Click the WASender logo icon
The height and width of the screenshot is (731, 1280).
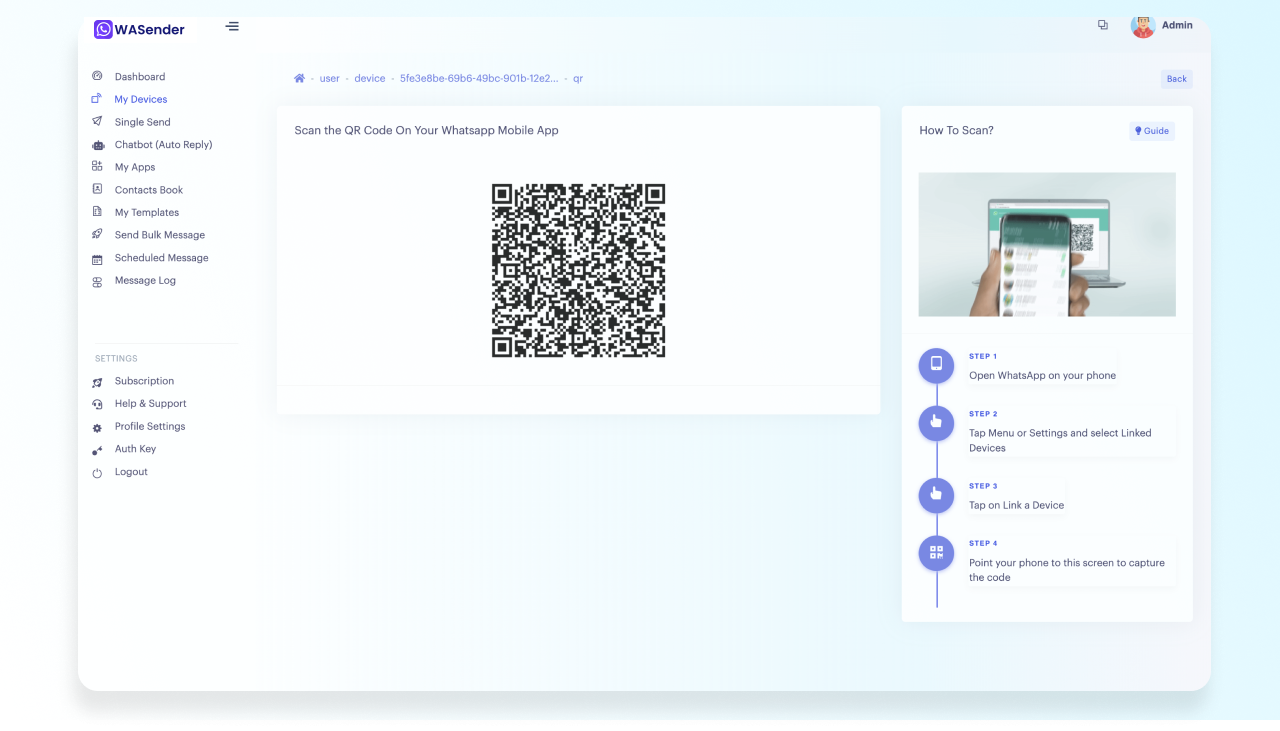103,30
